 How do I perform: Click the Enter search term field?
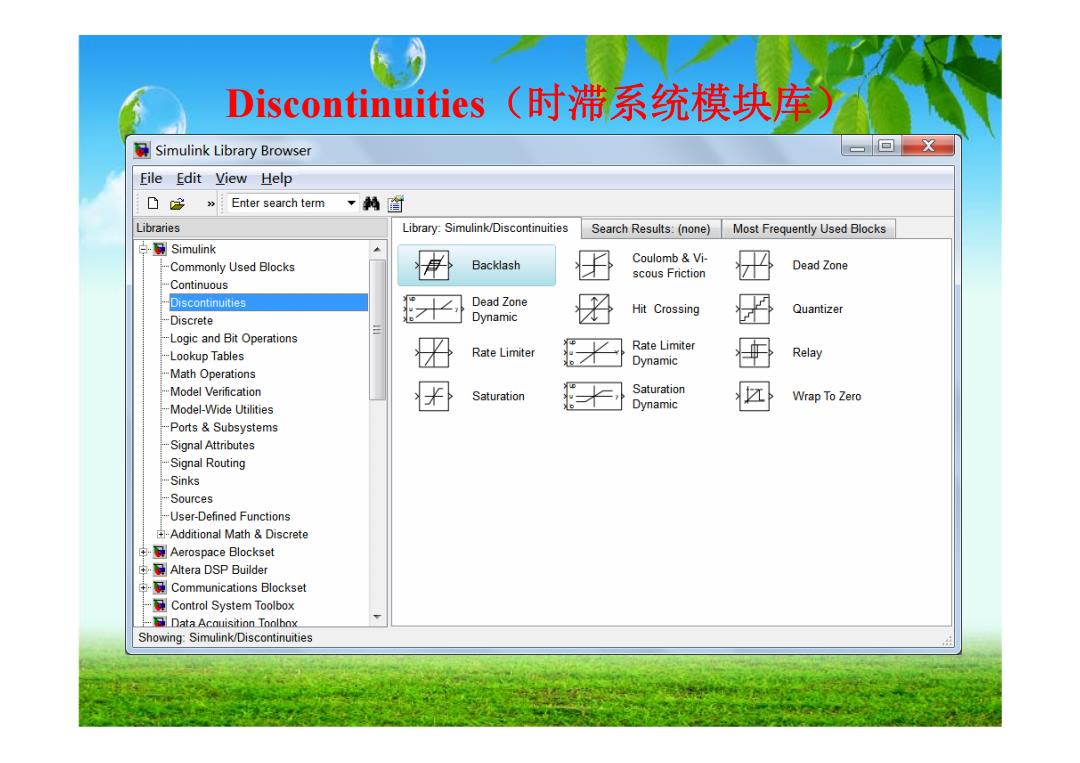click(x=287, y=203)
